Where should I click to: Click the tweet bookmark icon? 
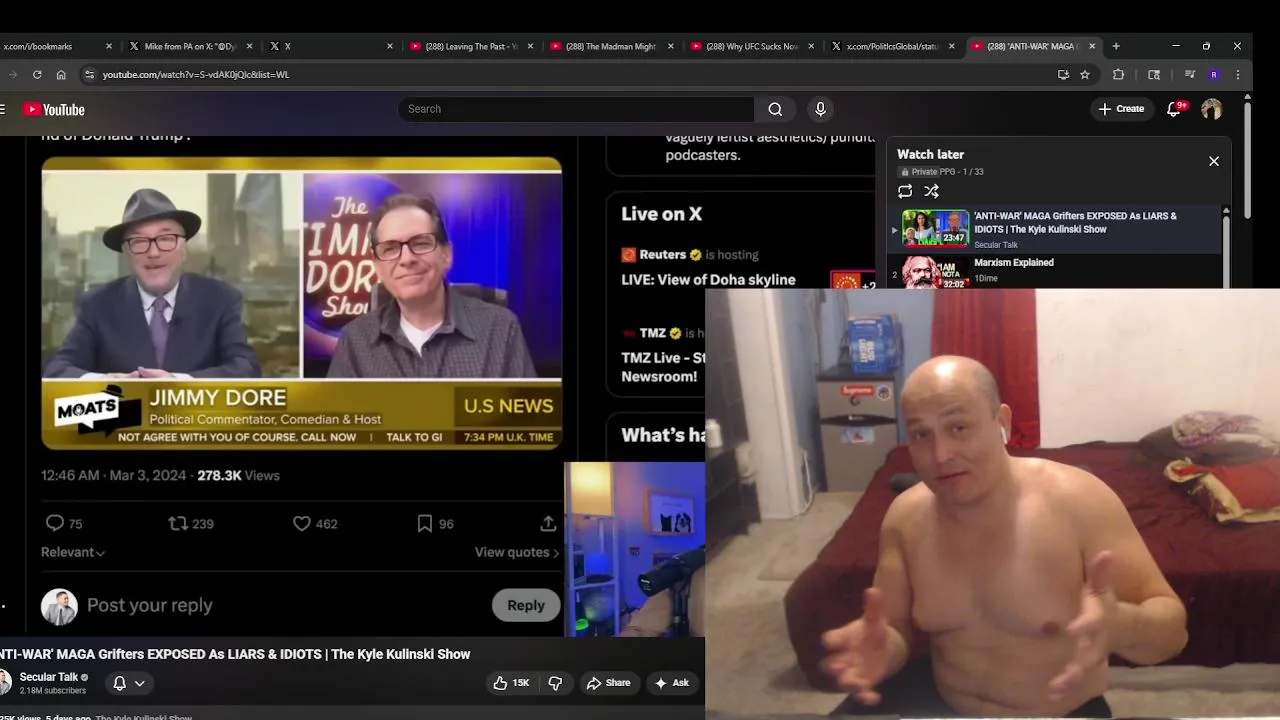click(x=424, y=523)
